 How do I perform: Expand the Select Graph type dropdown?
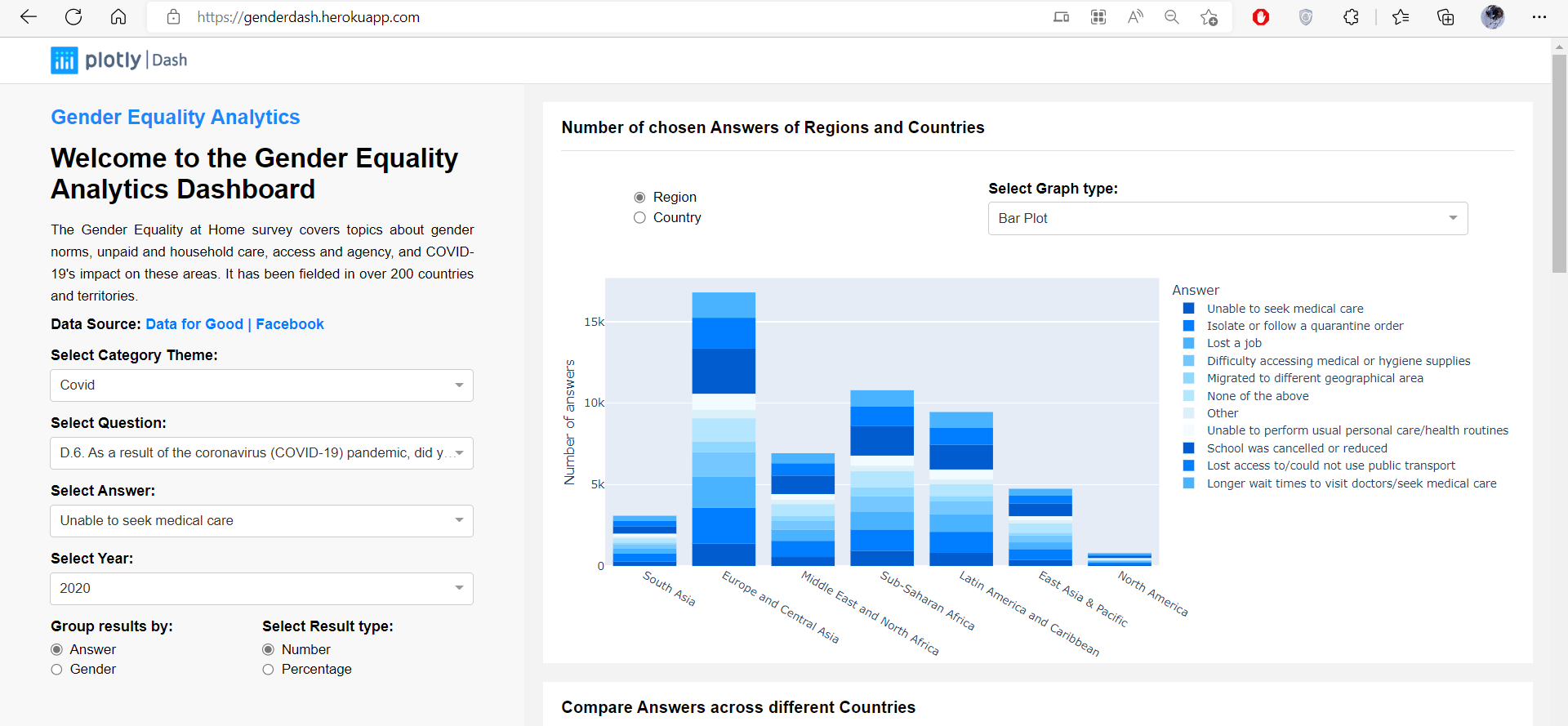1227,219
